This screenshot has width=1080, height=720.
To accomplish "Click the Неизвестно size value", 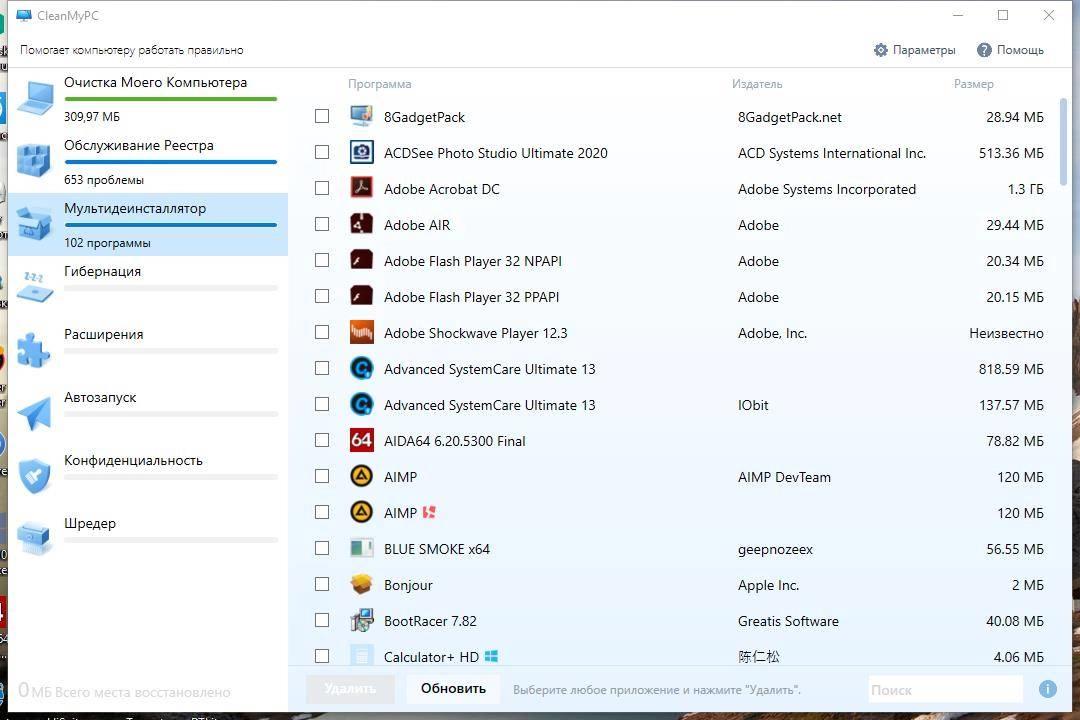I will point(1006,333).
